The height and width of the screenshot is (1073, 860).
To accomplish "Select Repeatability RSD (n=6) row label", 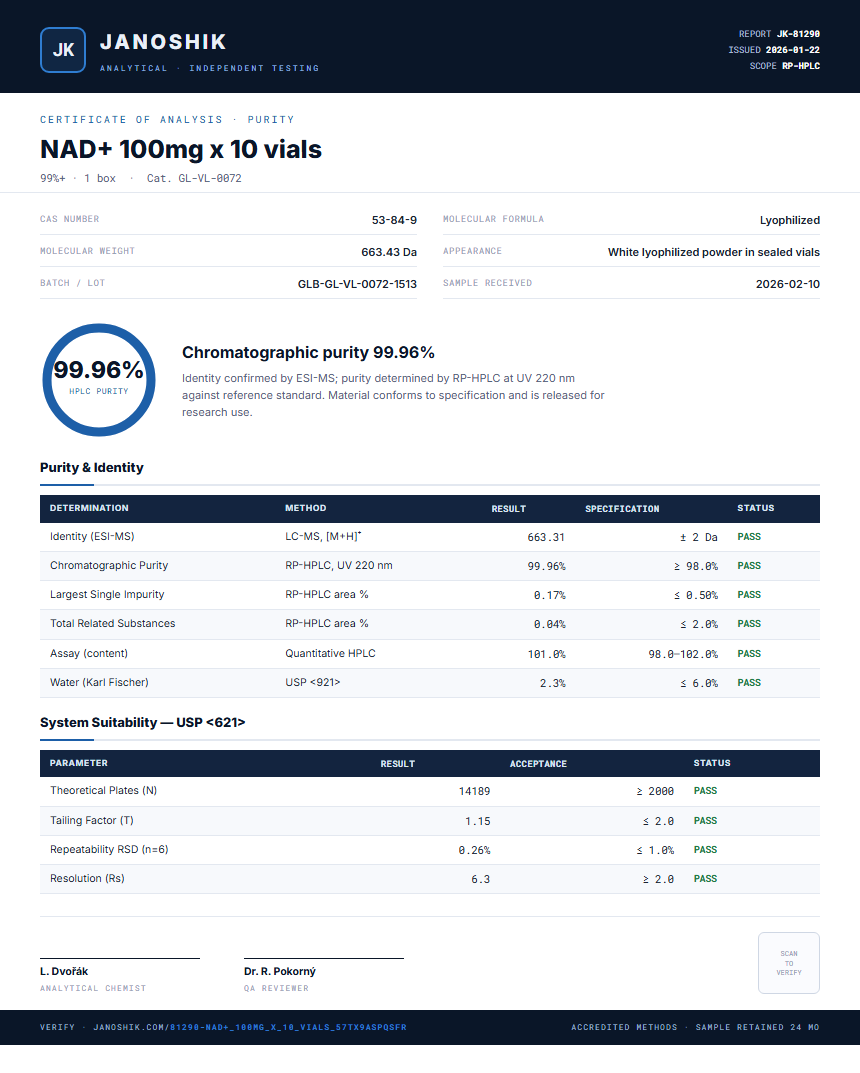I will click(x=109, y=849).
